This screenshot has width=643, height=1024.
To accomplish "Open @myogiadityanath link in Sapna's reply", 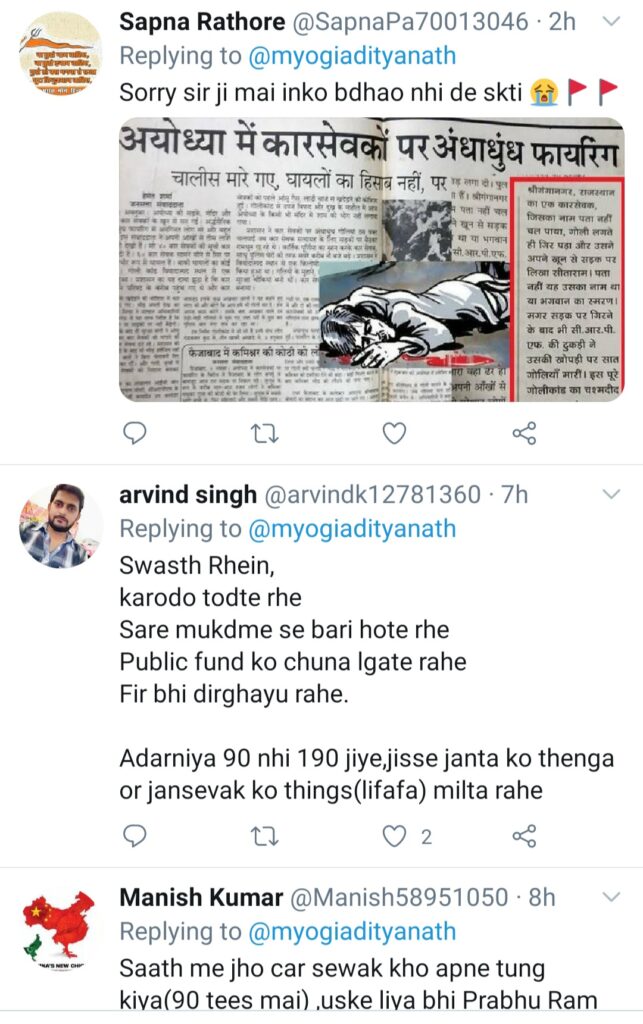I will click(x=352, y=56).
